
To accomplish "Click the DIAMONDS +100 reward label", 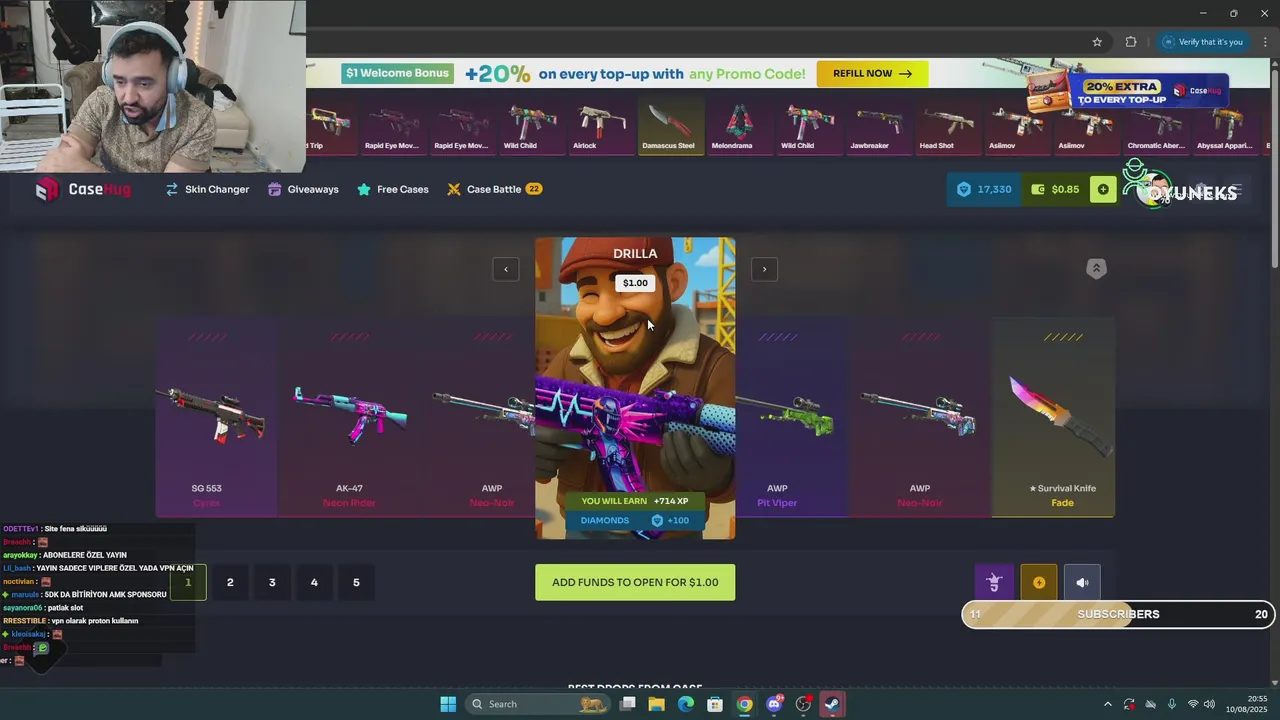I will click(x=635, y=520).
